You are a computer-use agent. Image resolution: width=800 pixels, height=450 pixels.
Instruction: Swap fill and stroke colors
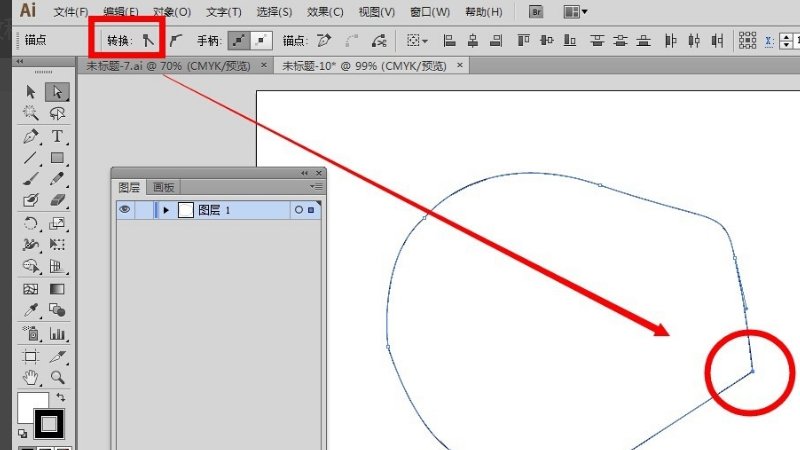pos(61,397)
